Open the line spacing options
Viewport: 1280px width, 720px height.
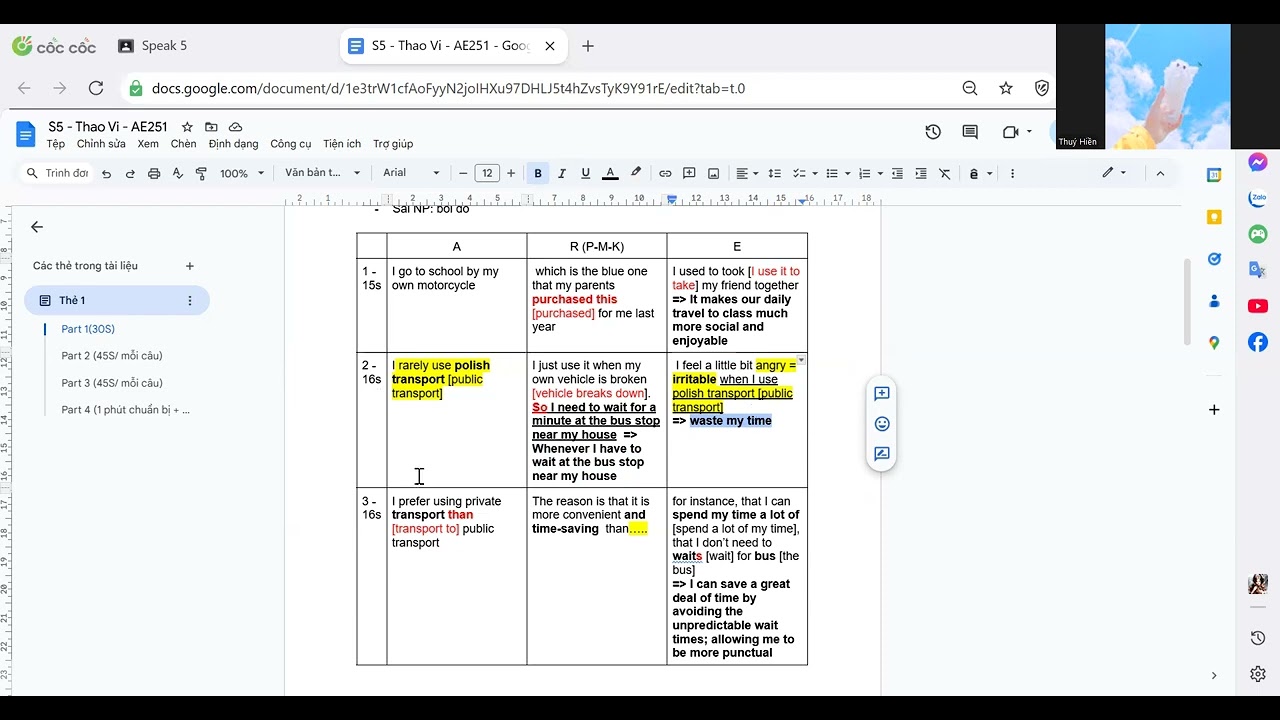tap(774, 173)
